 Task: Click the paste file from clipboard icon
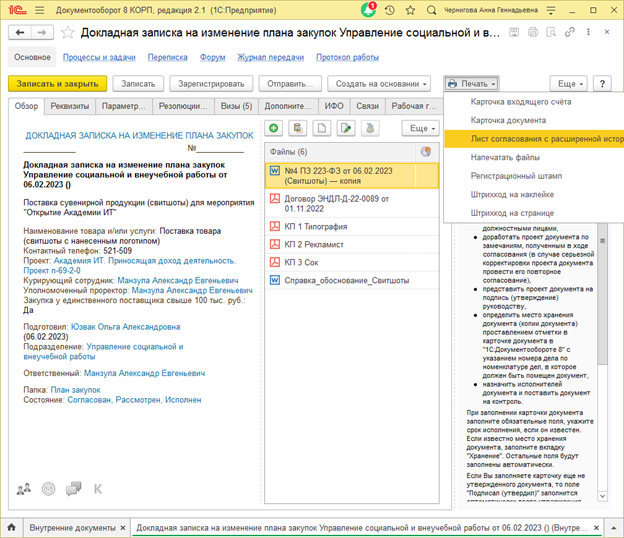click(x=298, y=128)
